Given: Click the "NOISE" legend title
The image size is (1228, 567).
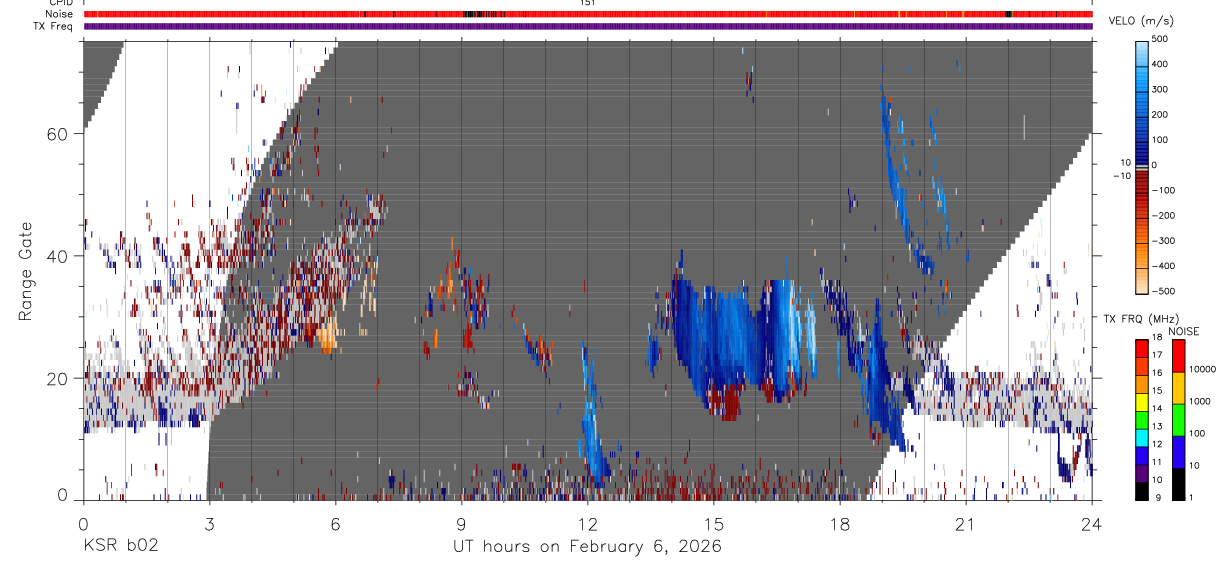Looking at the screenshot, I should [1182, 331].
